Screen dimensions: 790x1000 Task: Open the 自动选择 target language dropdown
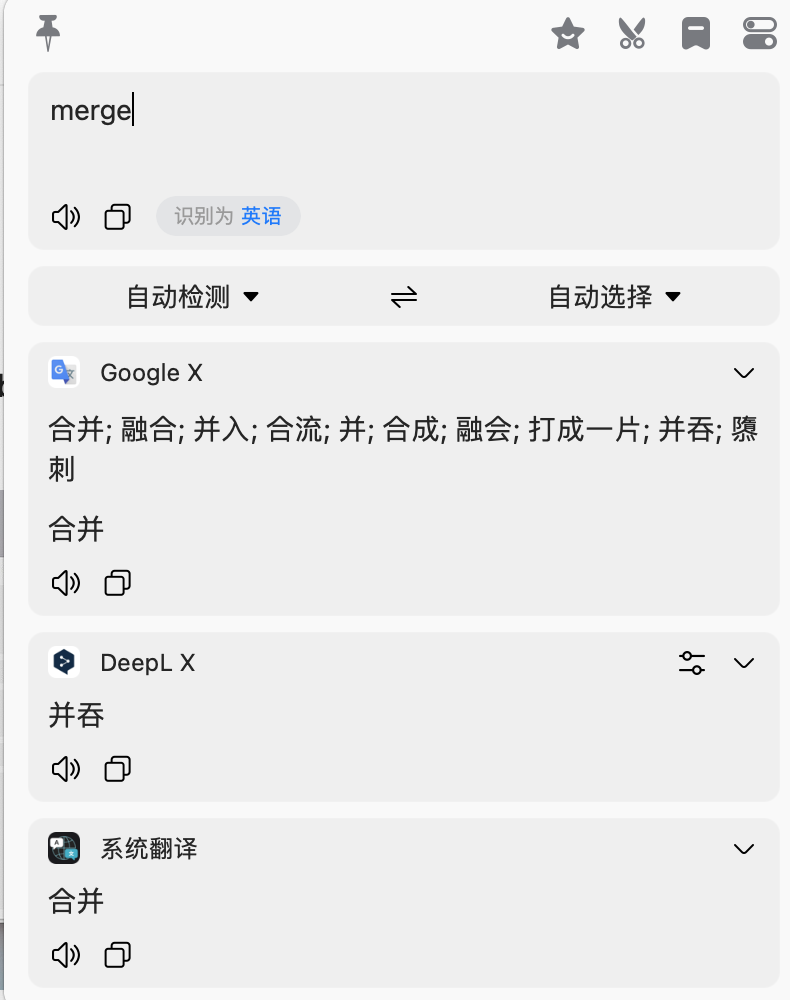point(615,297)
